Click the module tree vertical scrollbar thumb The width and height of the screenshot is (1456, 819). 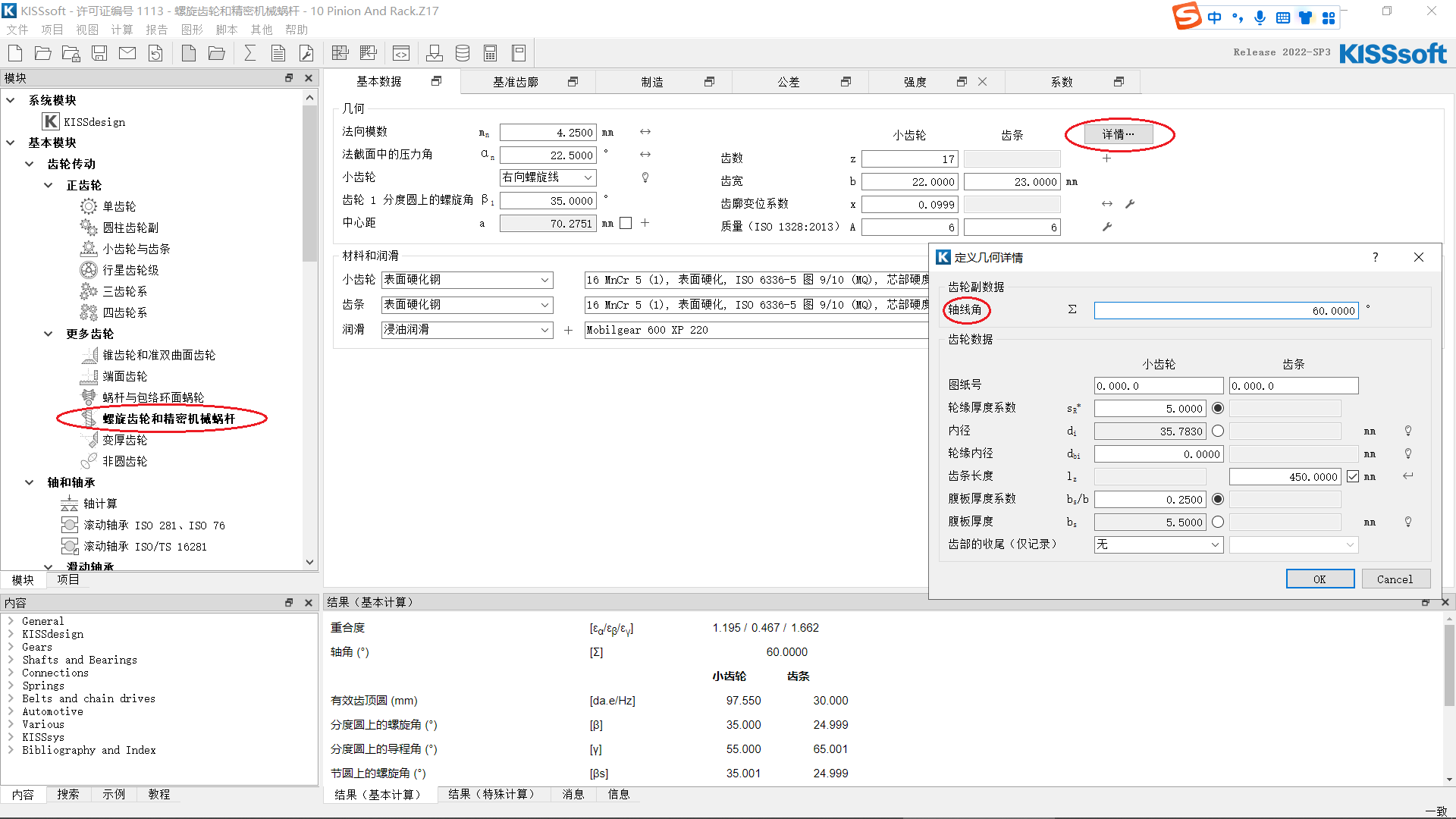pyautogui.click(x=309, y=184)
